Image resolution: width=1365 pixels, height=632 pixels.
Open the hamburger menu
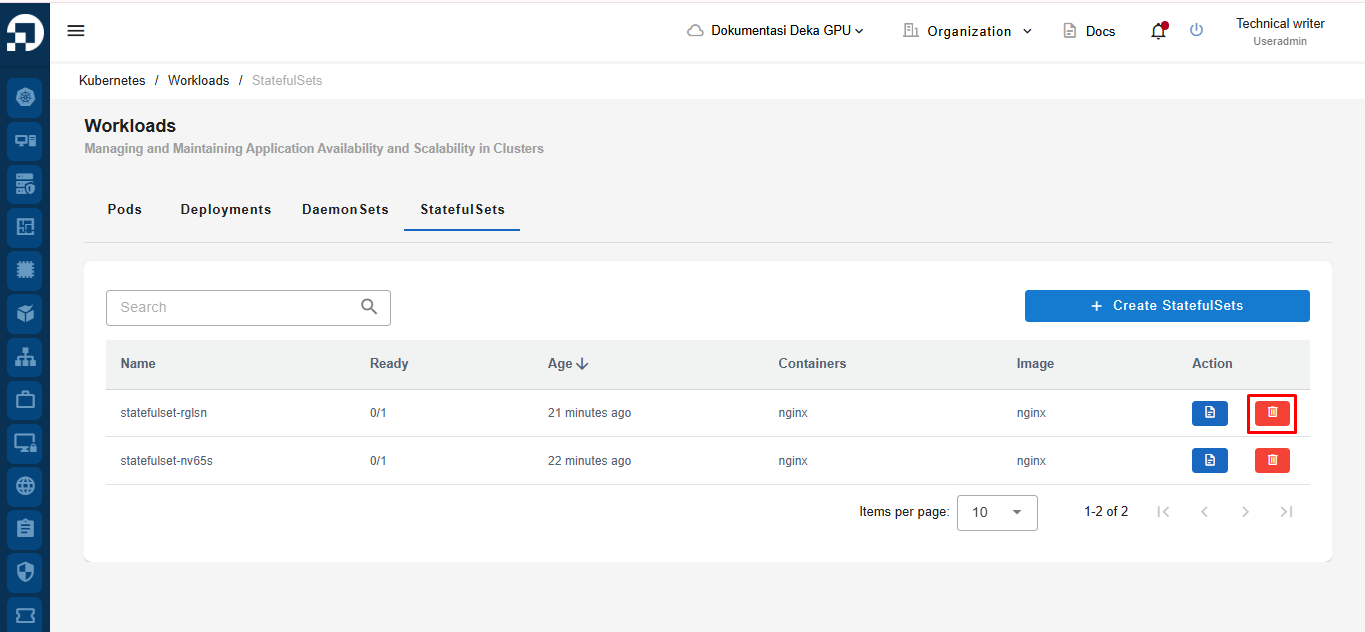(x=76, y=31)
